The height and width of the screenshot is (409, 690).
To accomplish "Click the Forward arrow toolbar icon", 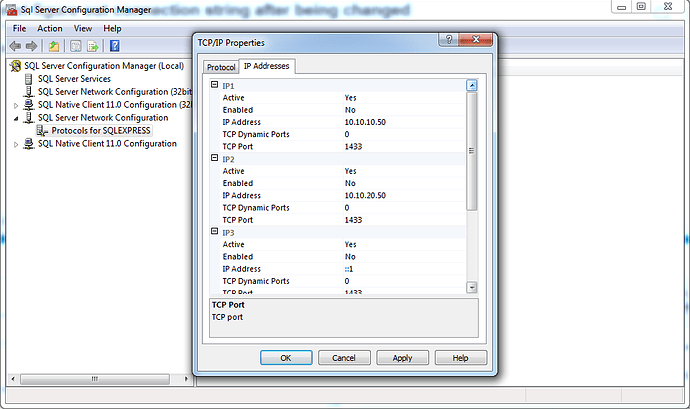I will [31, 46].
